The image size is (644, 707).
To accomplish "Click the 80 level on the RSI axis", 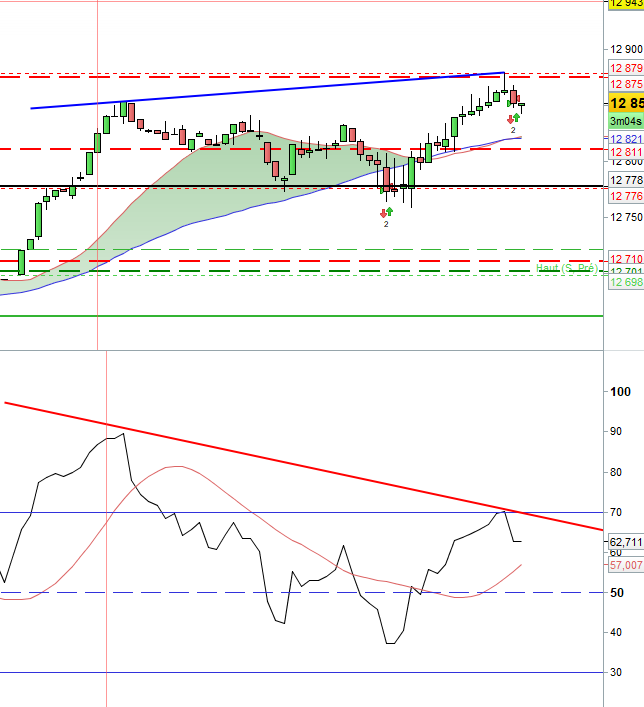I will coord(616,472).
